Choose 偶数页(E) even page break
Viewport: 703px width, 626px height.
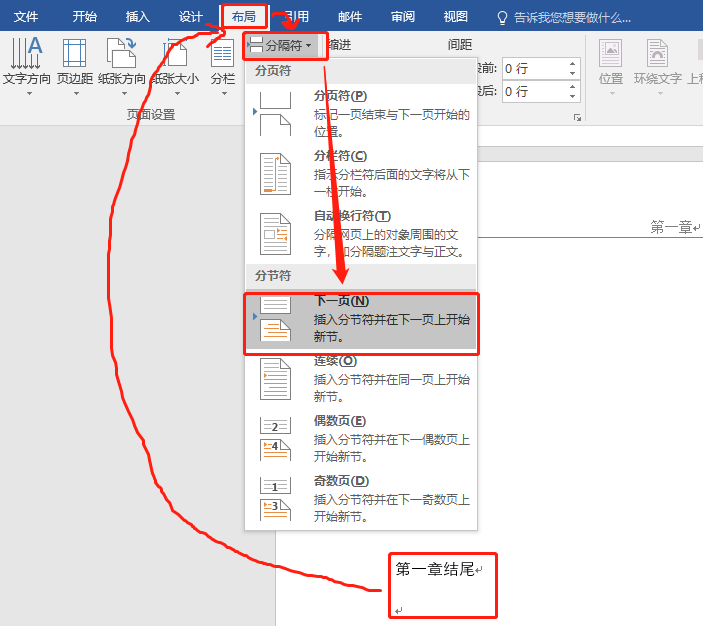361,439
